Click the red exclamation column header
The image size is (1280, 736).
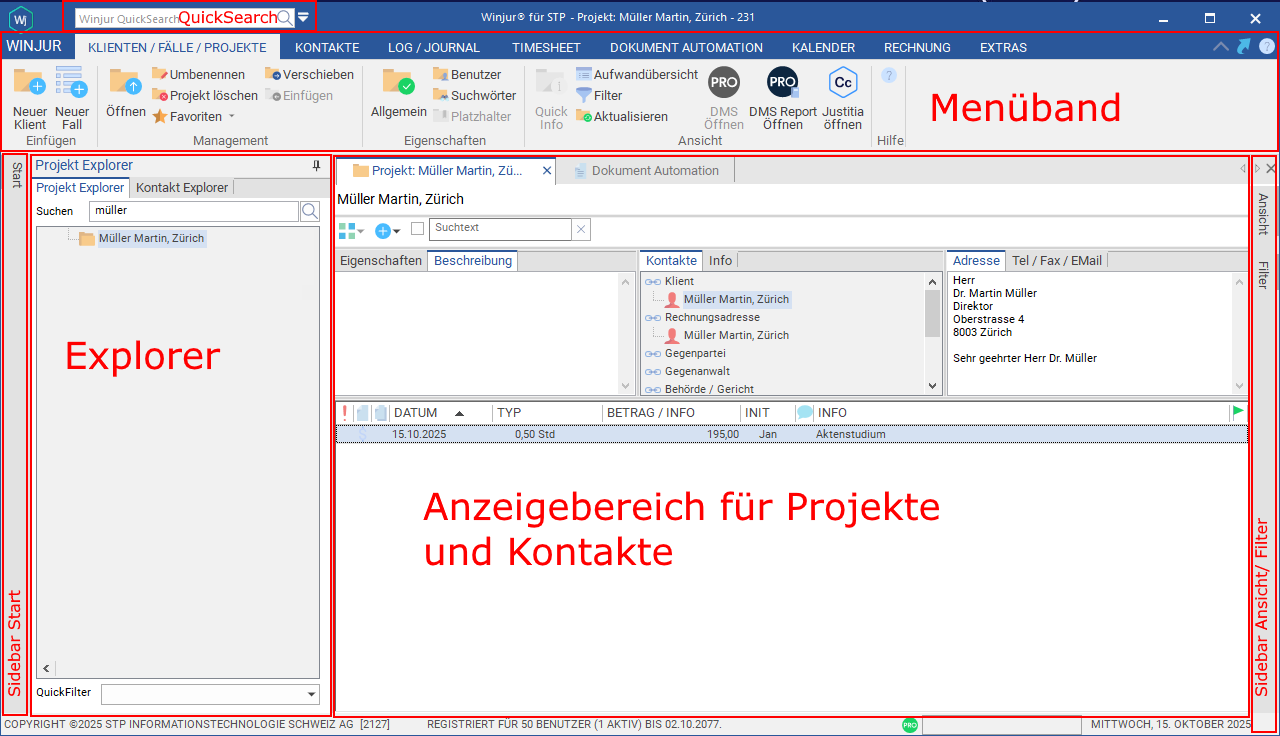(x=344, y=412)
